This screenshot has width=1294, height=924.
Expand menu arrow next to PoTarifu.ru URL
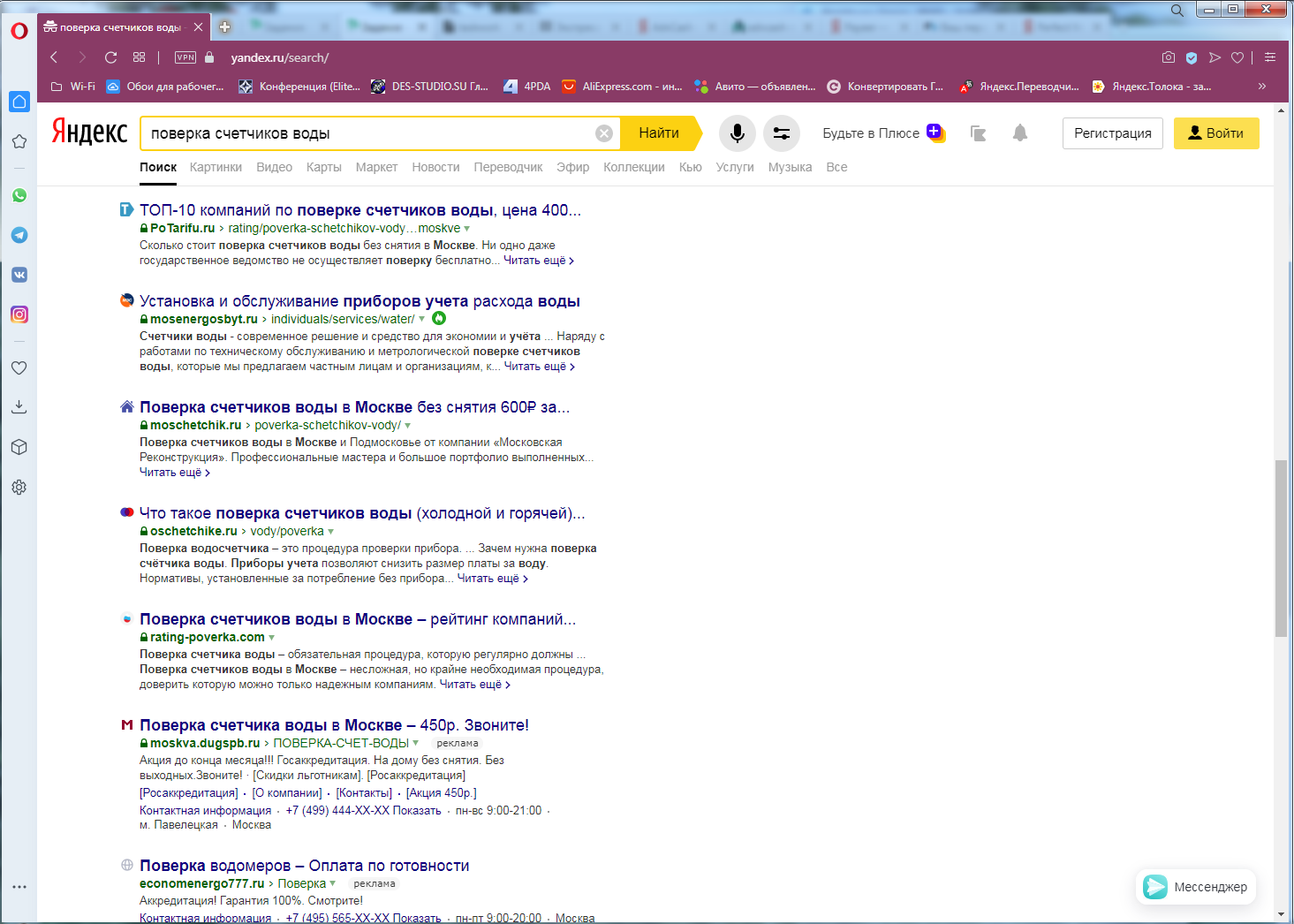467,229
